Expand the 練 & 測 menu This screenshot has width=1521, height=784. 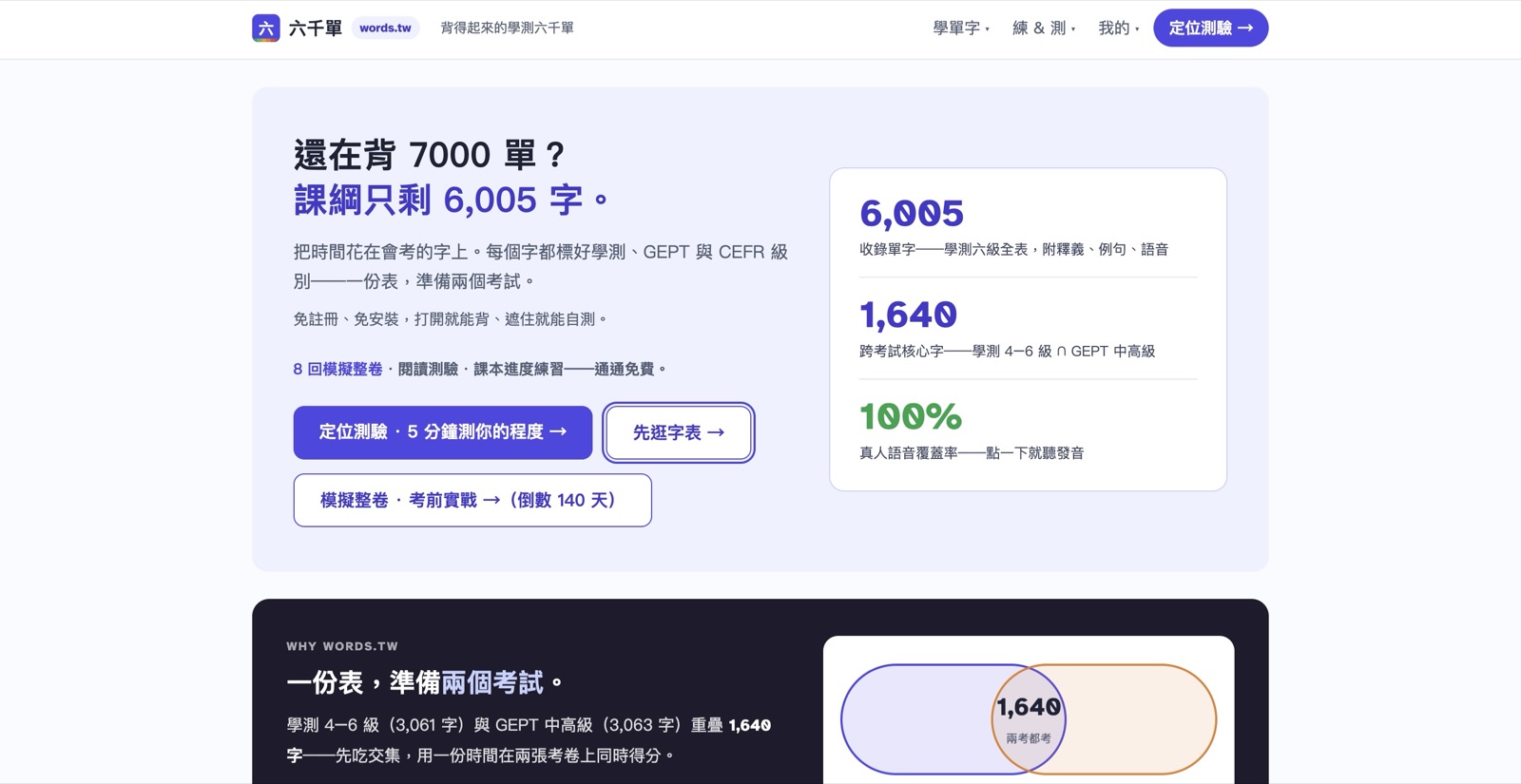click(x=1044, y=29)
